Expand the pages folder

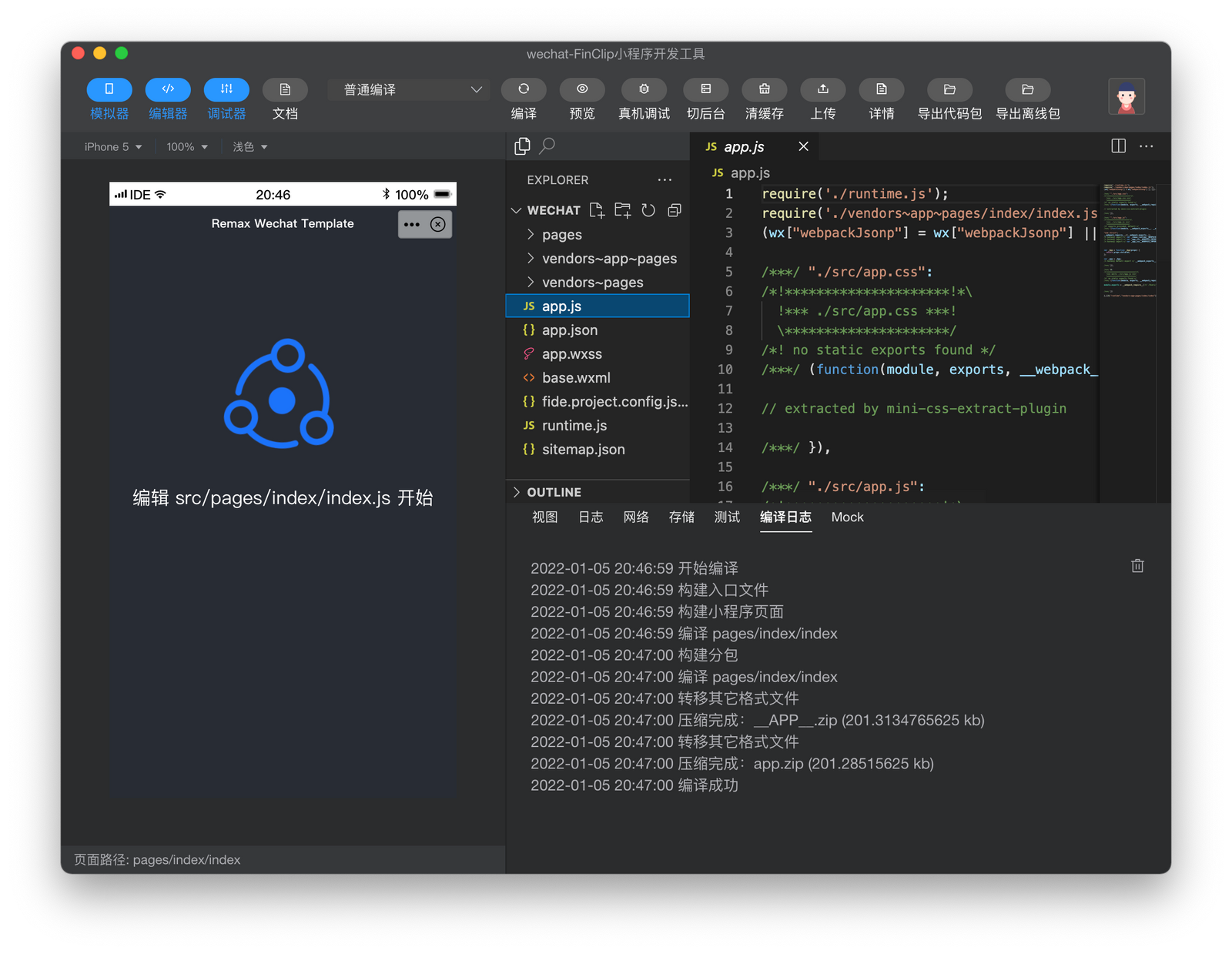click(598, 235)
